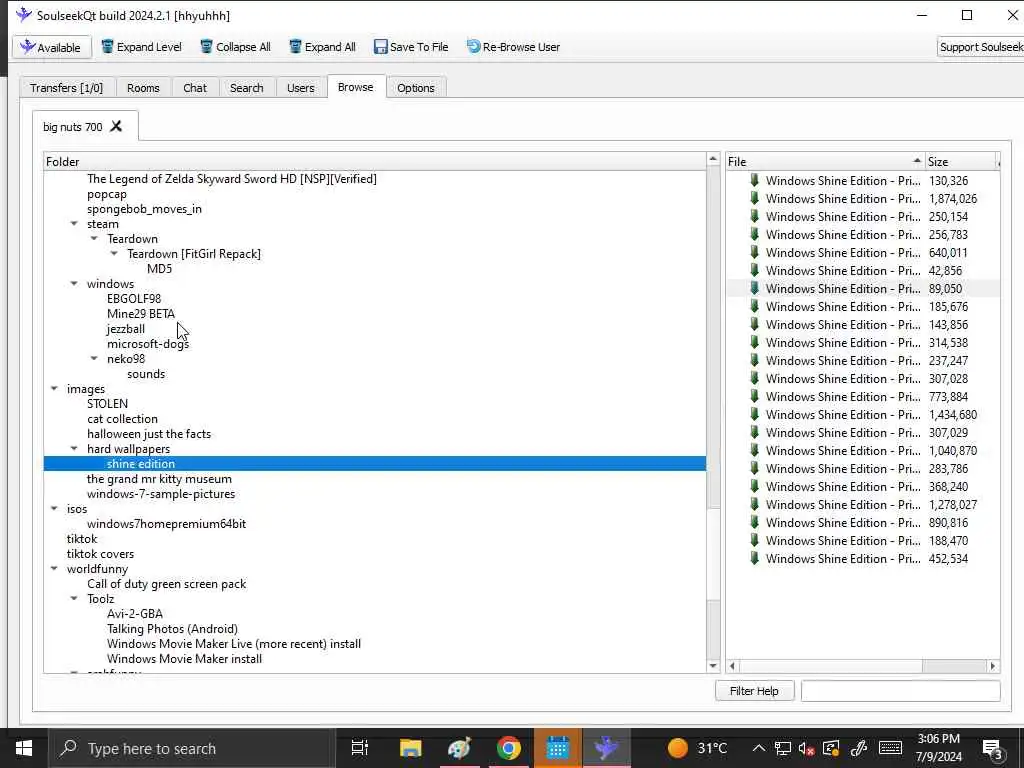Viewport: 1024px width, 768px height.
Task: Click the Task View taskbar icon
Action: pos(360,748)
